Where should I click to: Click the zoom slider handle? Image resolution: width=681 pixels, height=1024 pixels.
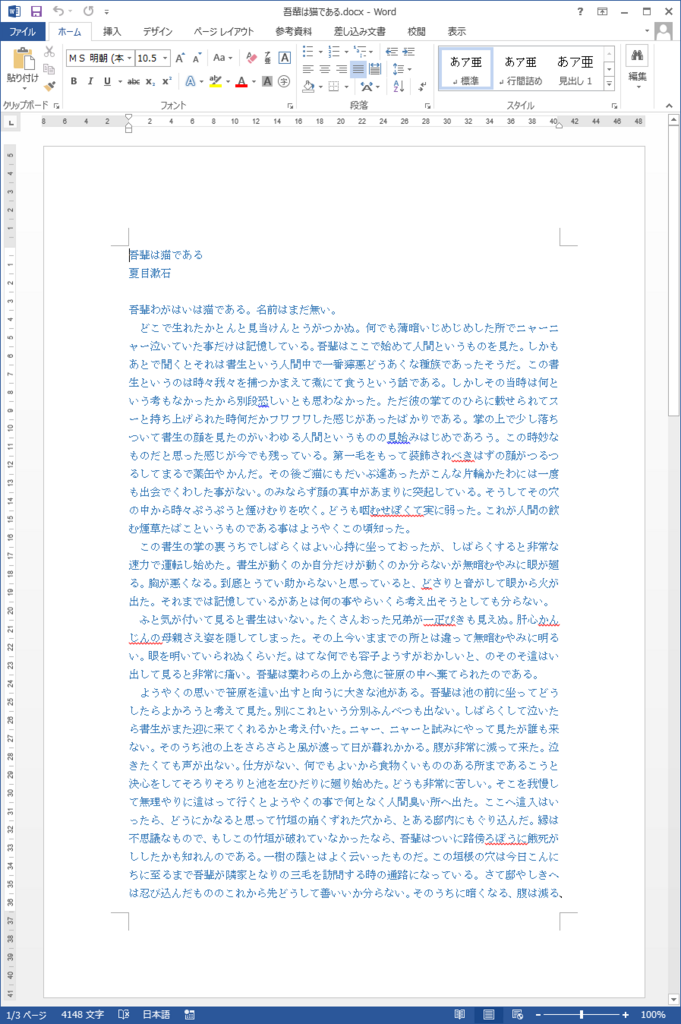click(581, 1014)
